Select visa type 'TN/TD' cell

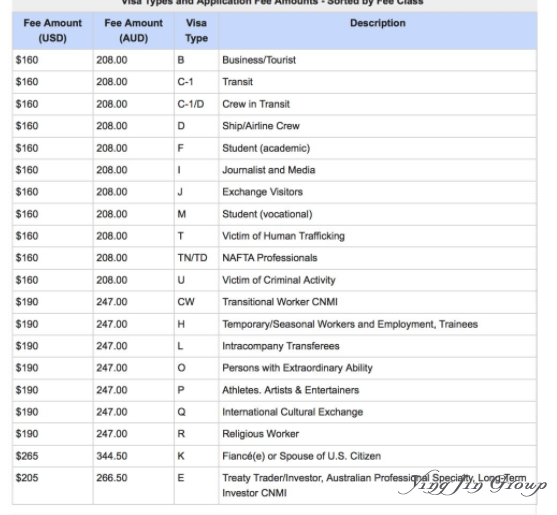(x=196, y=258)
